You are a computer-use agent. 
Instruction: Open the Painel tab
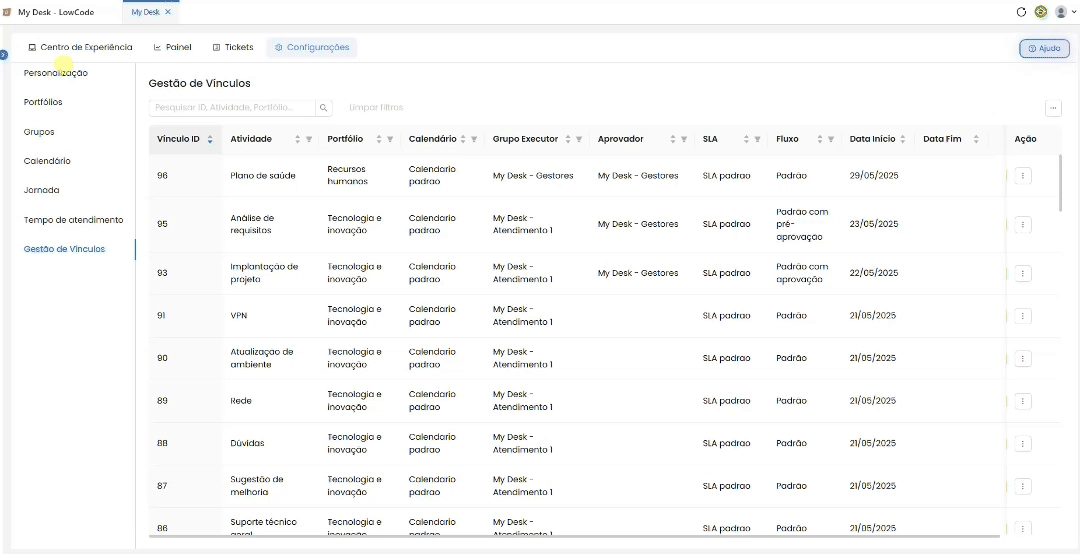pos(172,48)
